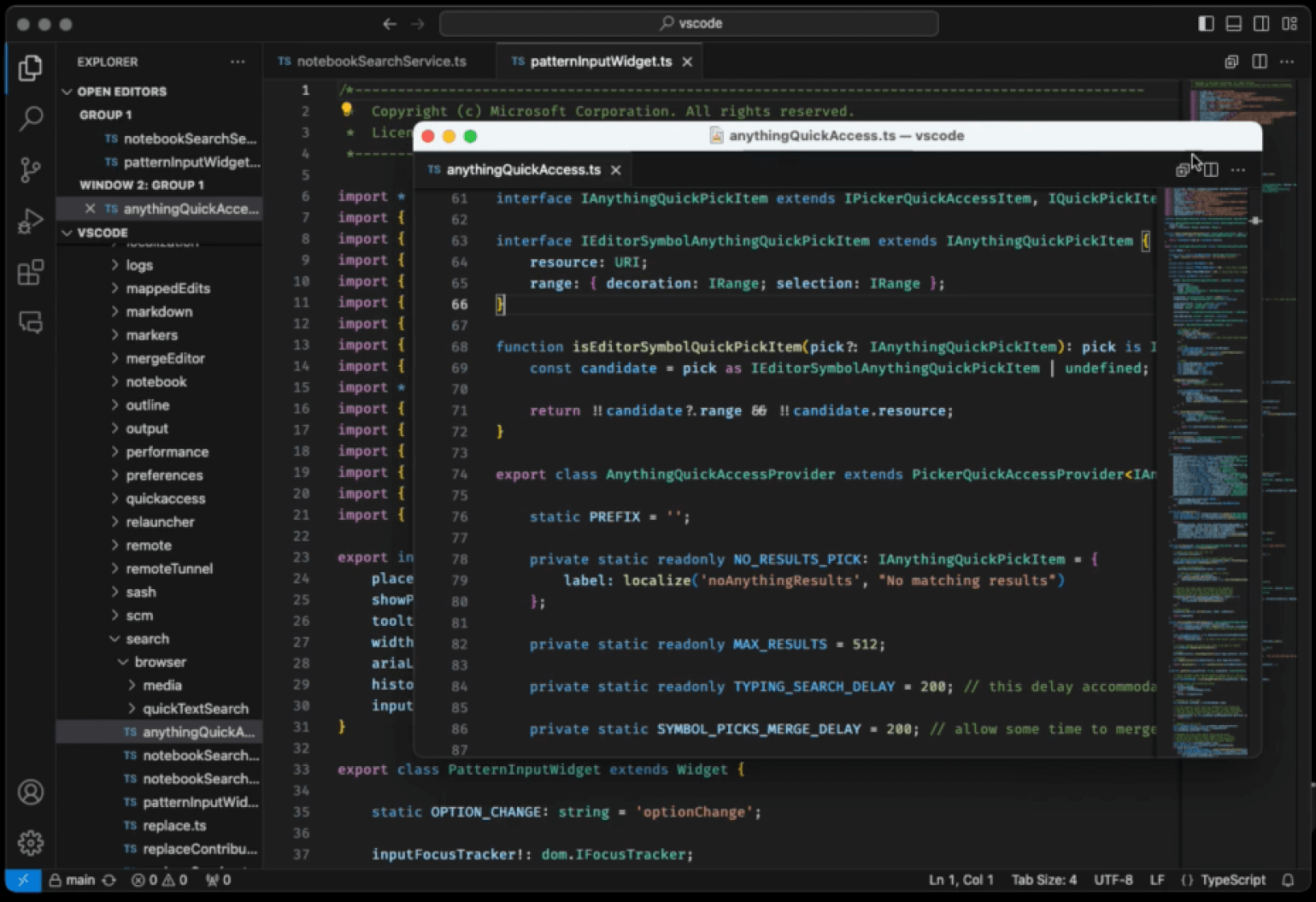The width and height of the screenshot is (1316, 902).
Task: Click split editor icon in floating window
Action: 1211,170
